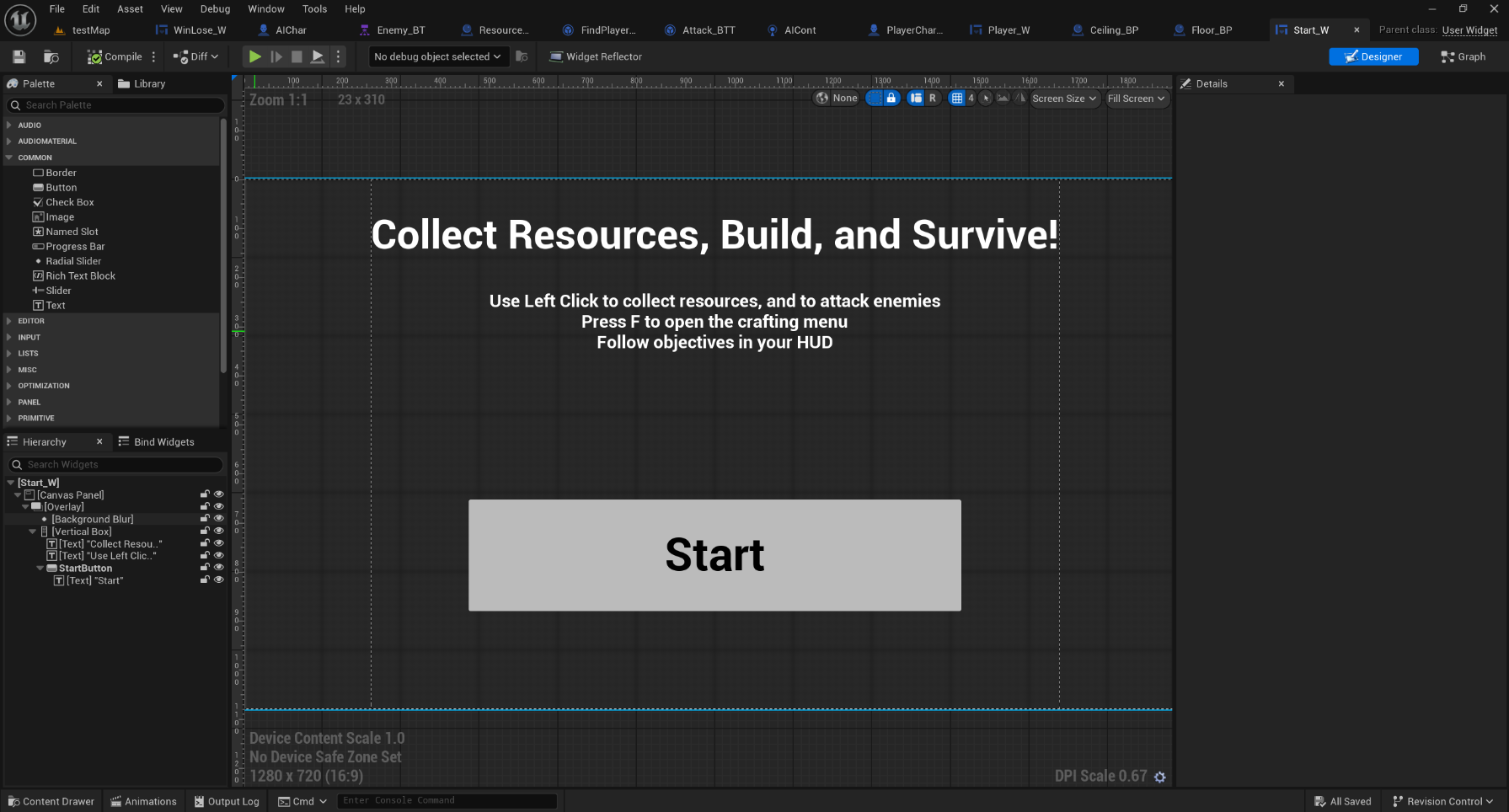Viewport: 1509px width, 812px height.
Task: Click the dashed outline toggle icon in viewport
Action: [x=875, y=99]
